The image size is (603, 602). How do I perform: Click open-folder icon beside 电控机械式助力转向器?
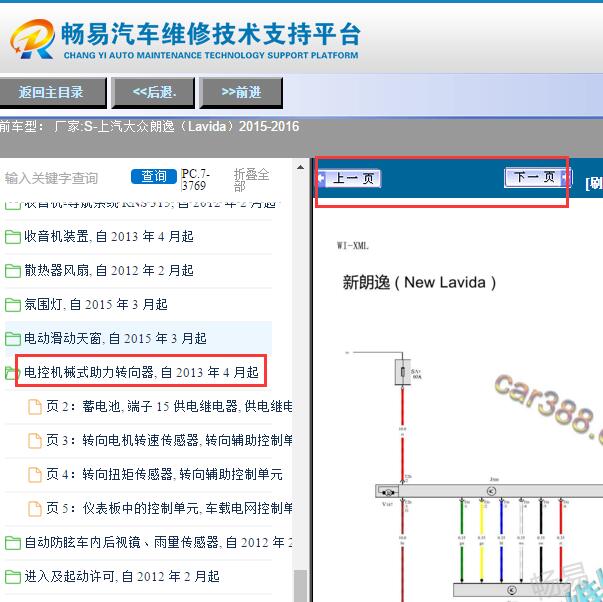[12, 373]
